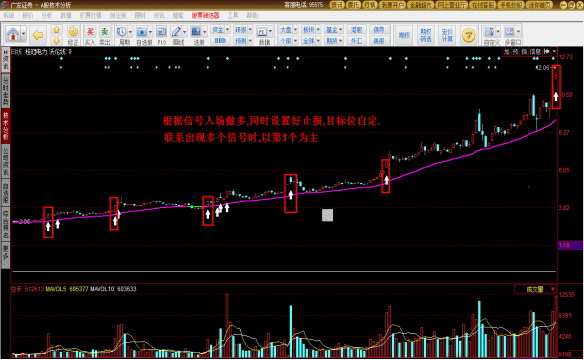584x360 pixels.
Task: Click the green 卖出 sell icon
Action: (x=105, y=32)
